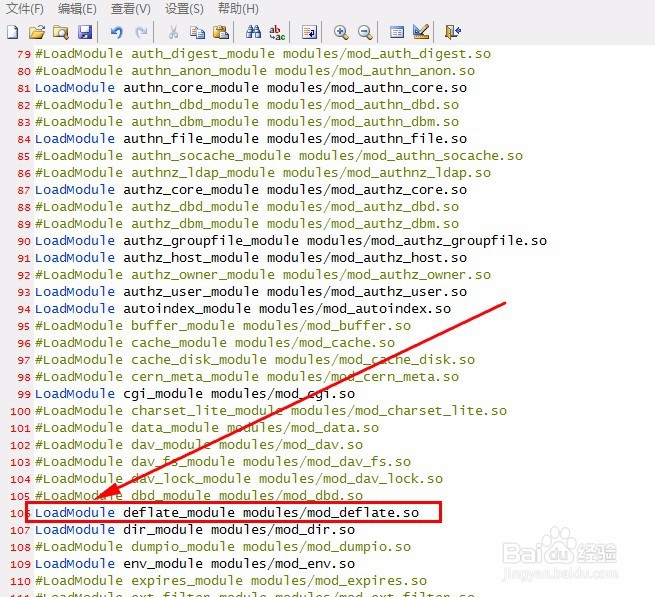
Task: Click the Browse files magnifier-folder icon
Action: click(61, 32)
